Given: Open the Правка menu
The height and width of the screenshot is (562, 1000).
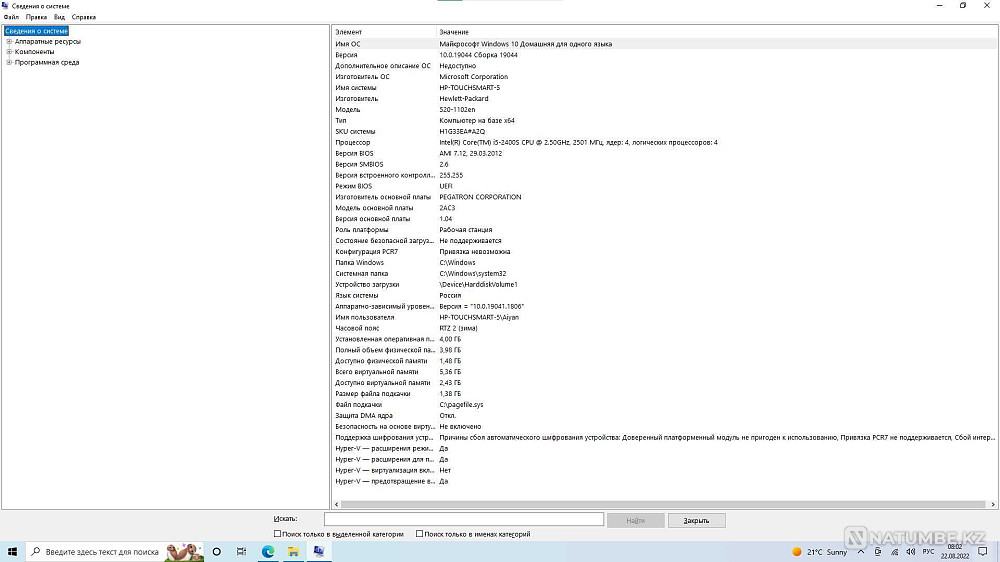Looking at the screenshot, I should pos(36,17).
